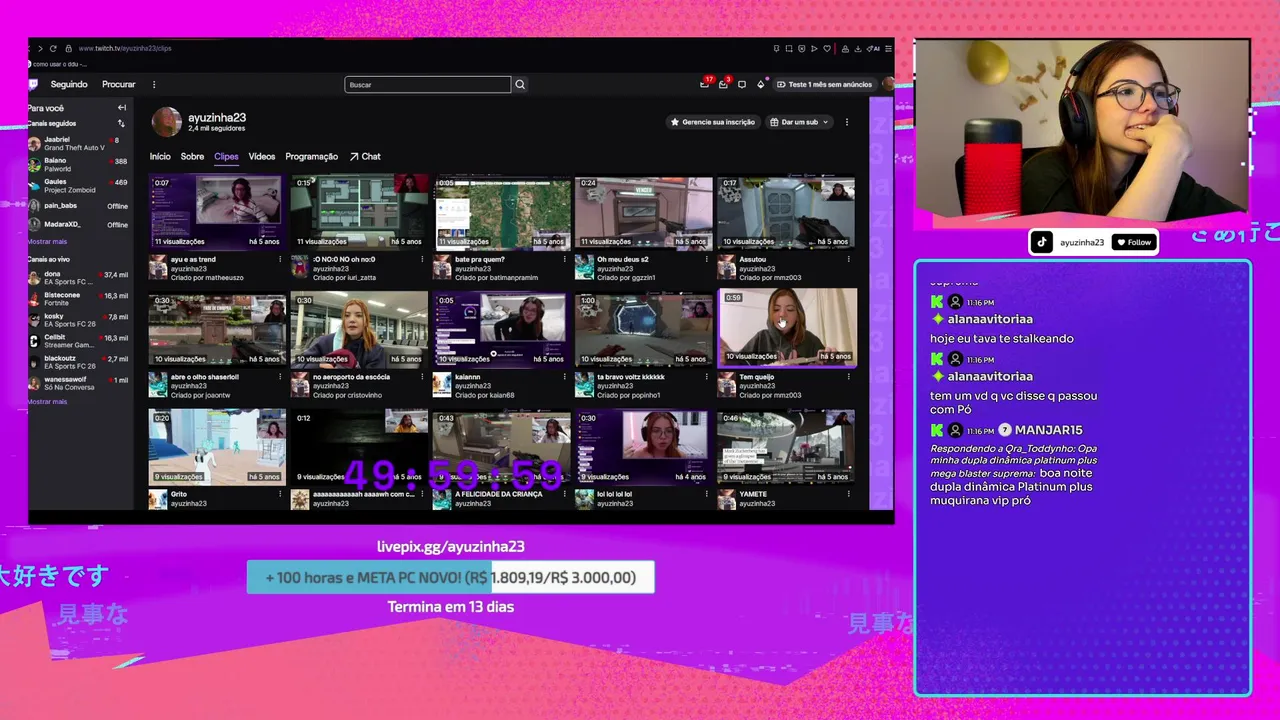Click the Follow button under the webcam
Screen dimensions: 1280x720
pyautogui.click(x=1134, y=242)
